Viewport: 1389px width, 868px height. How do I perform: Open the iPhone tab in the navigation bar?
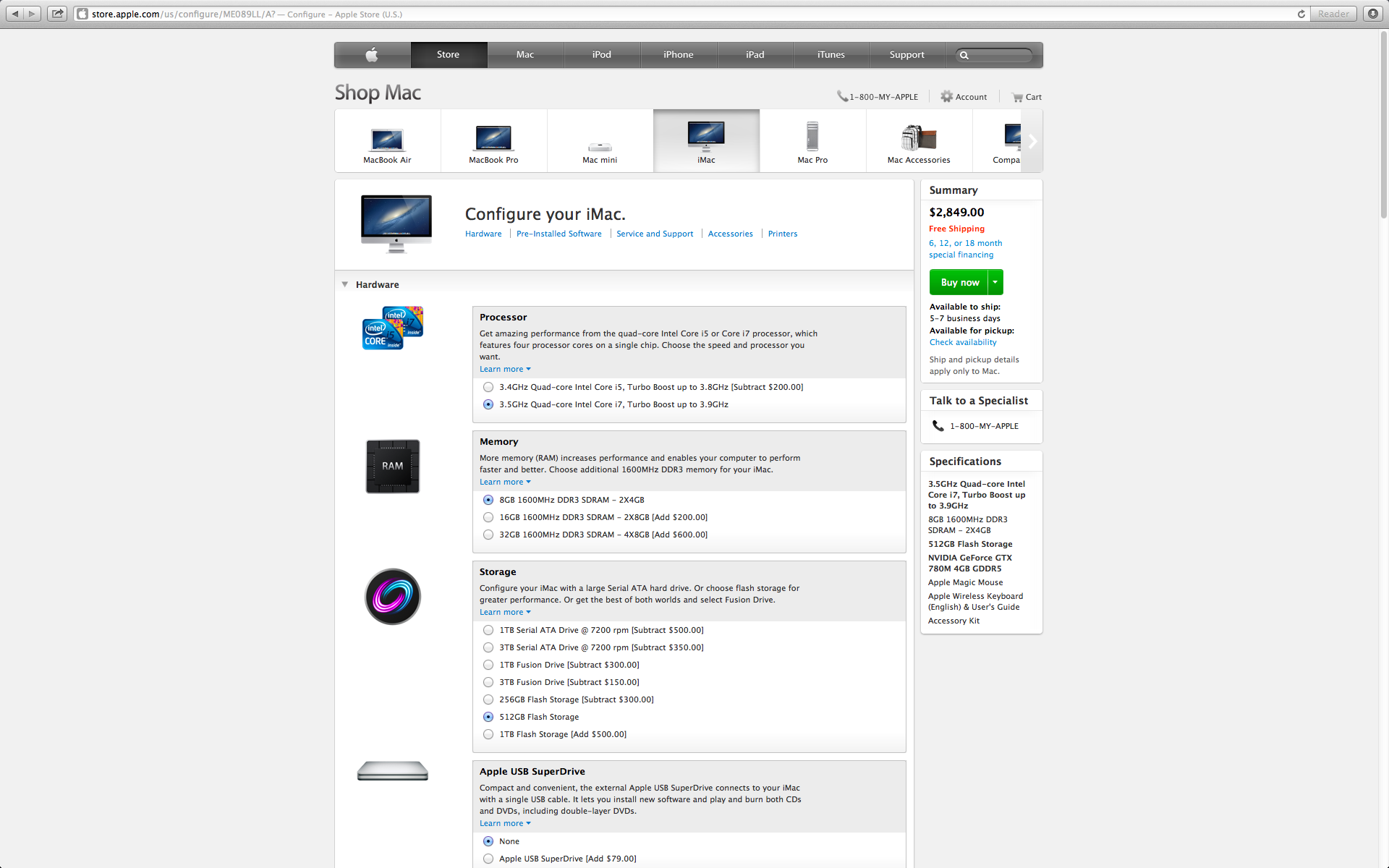(x=679, y=55)
